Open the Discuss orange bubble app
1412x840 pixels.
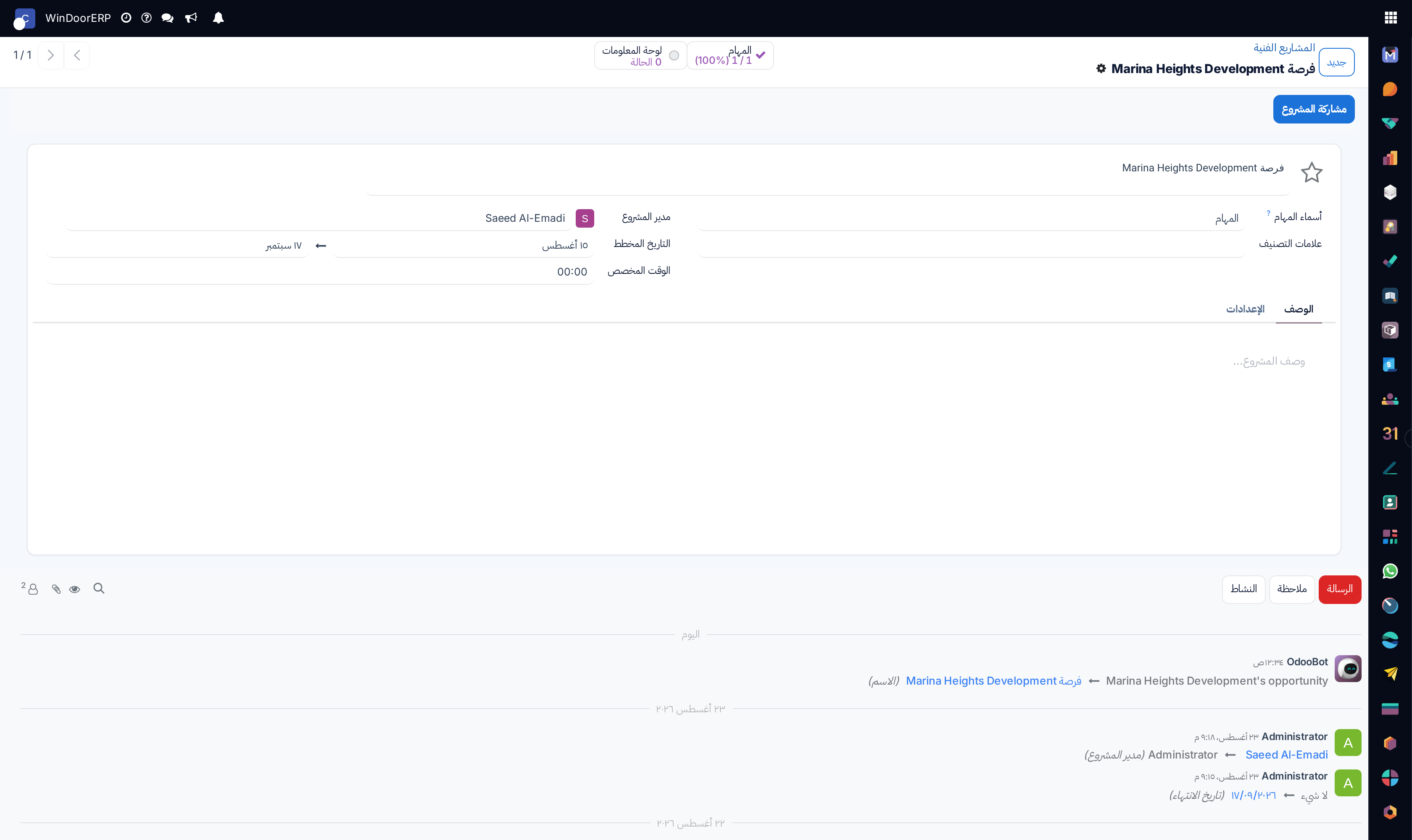[1390, 89]
